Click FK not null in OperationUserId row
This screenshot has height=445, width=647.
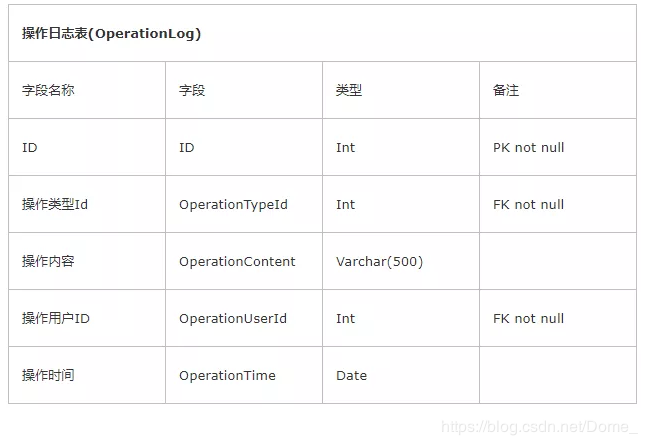[528, 318]
